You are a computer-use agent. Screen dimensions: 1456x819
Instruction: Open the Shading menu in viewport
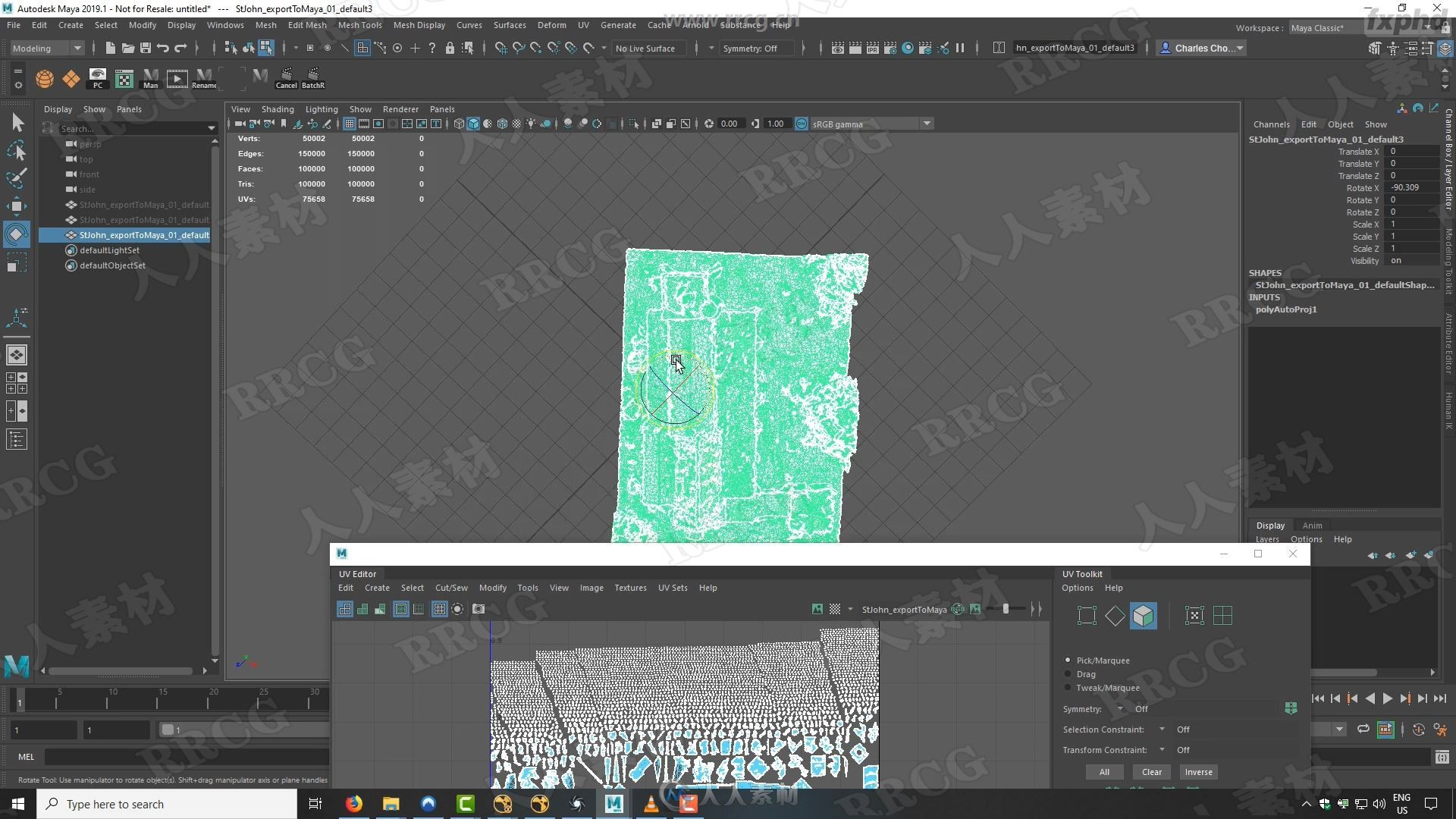(278, 108)
